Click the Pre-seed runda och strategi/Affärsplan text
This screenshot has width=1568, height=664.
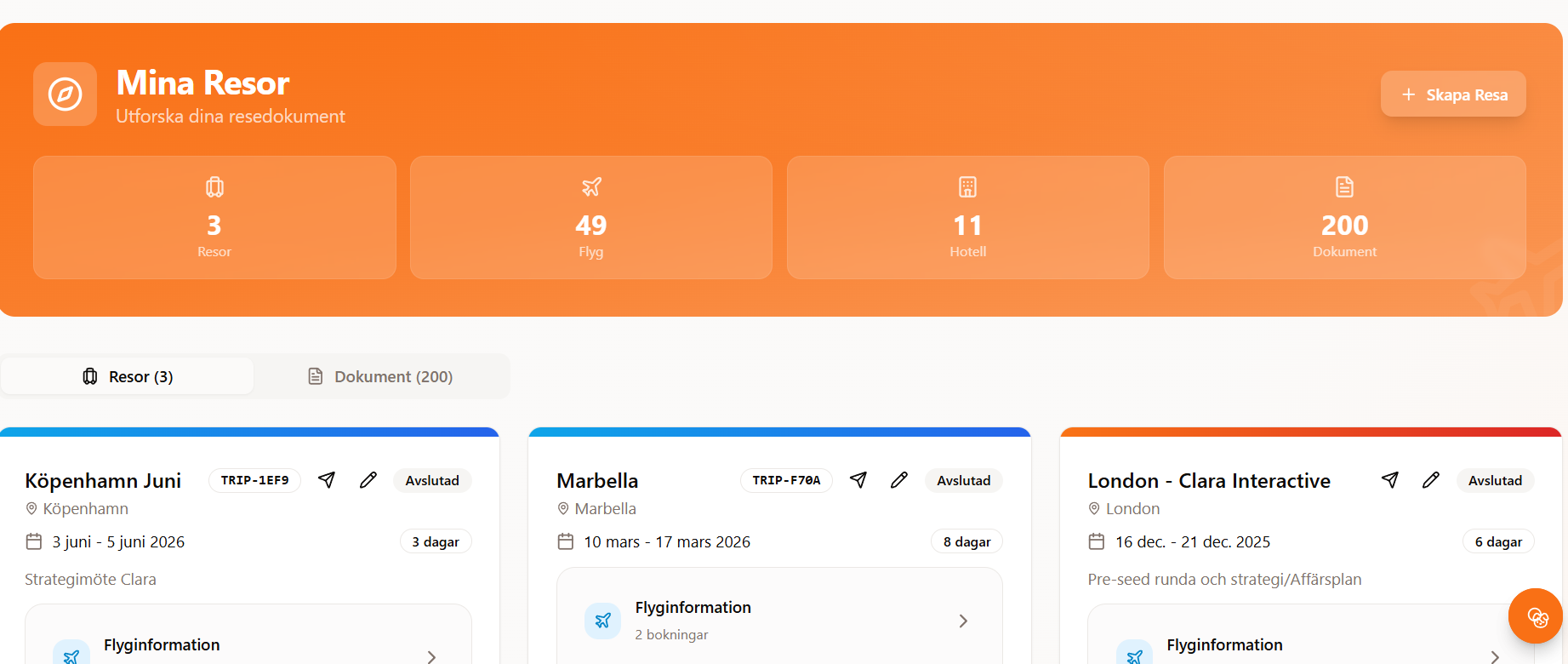click(1224, 579)
